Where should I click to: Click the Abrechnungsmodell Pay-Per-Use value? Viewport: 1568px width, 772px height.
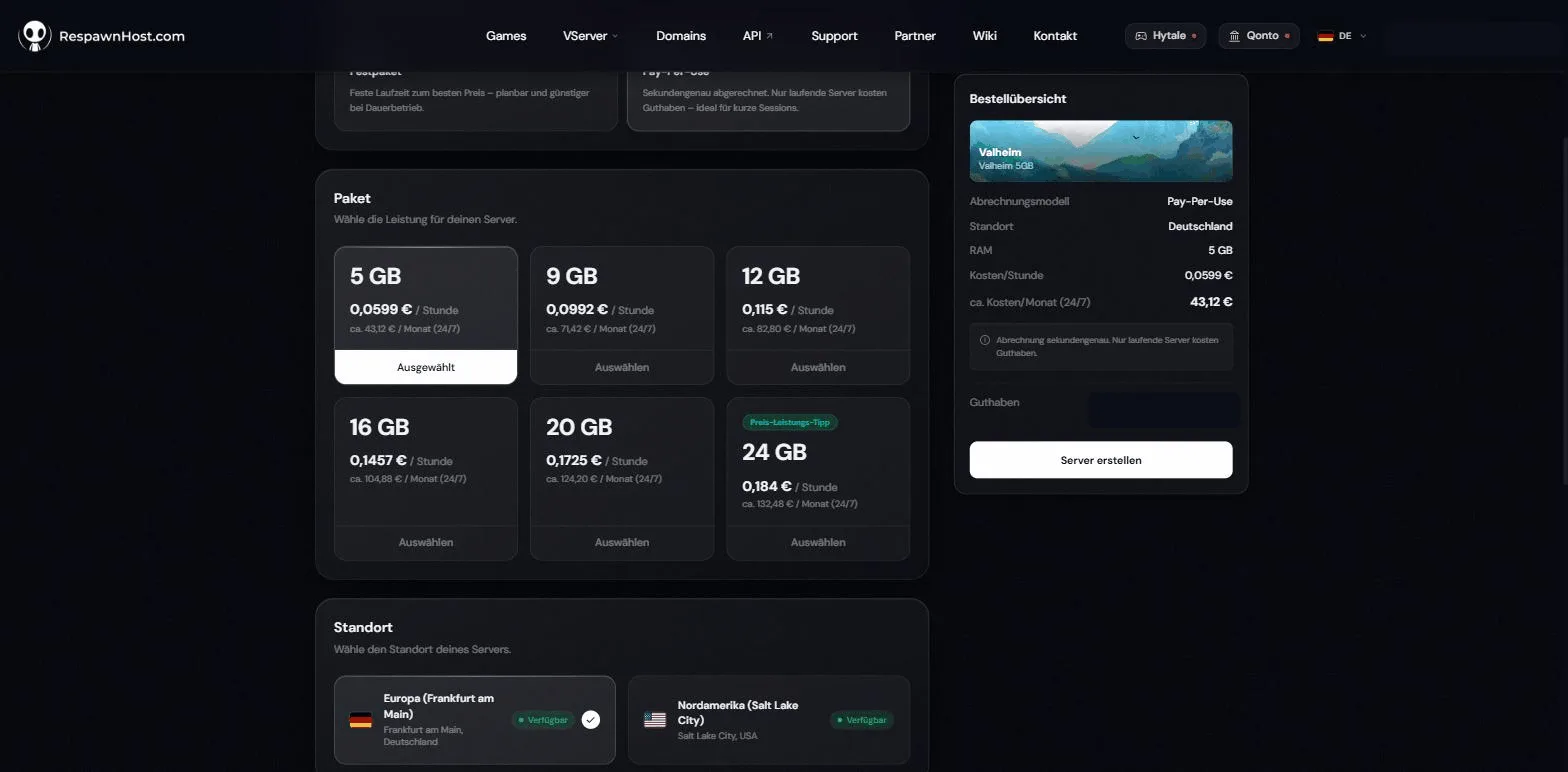click(1200, 201)
